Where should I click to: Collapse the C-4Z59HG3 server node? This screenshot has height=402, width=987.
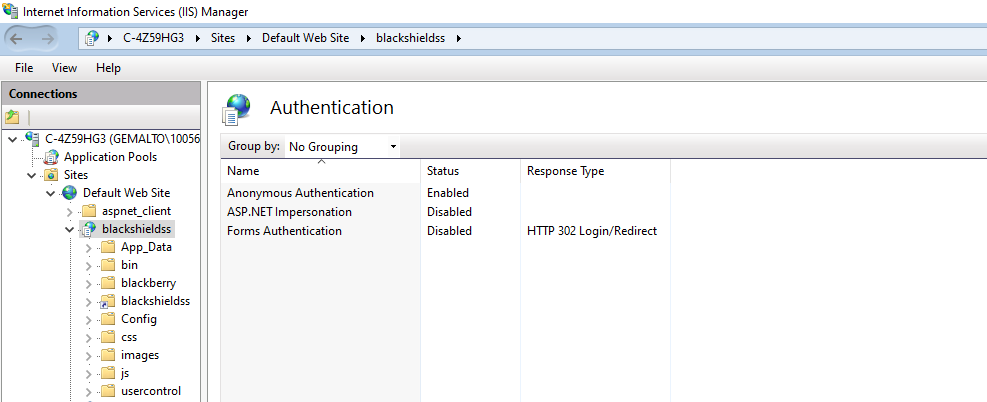pyautogui.click(x=13, y=139)
